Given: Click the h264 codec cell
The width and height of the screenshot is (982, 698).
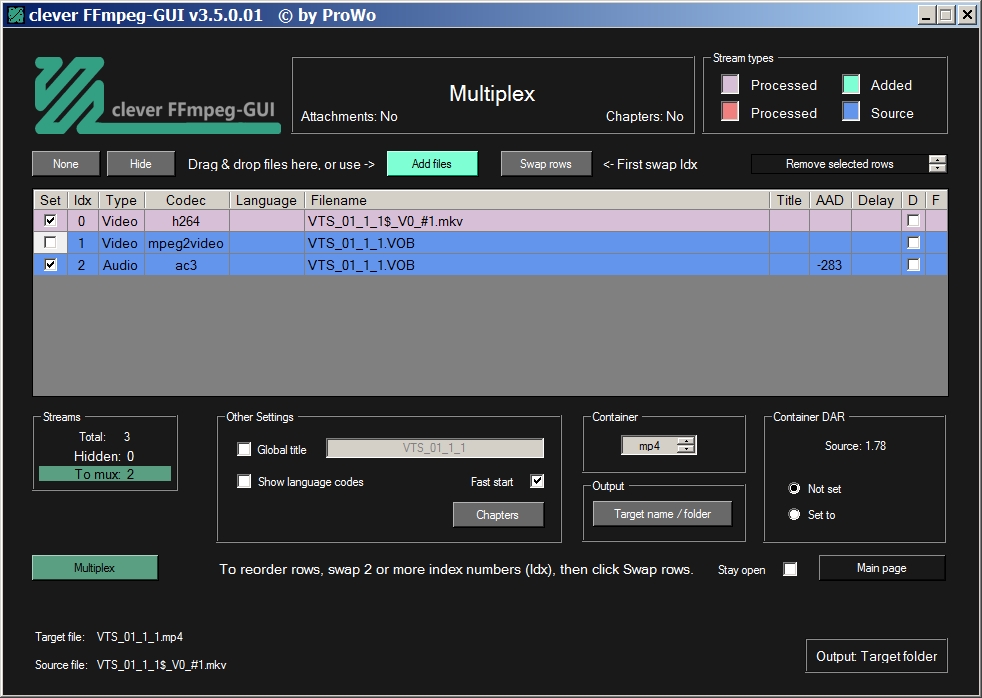Looking at the screenshot, I should click(x=186, y=221).
